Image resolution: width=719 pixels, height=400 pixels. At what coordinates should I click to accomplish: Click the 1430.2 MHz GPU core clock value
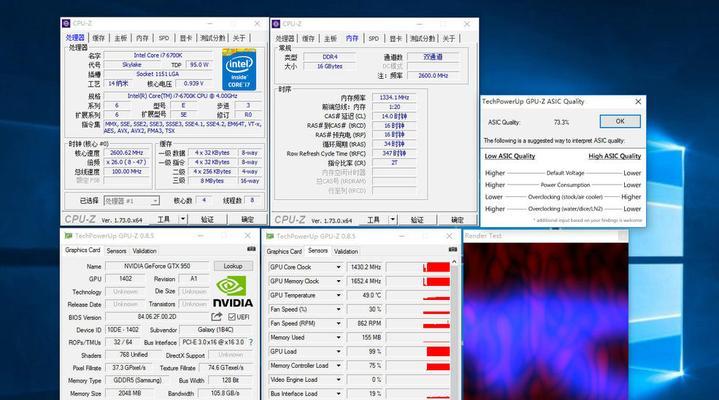coord(365,267)
